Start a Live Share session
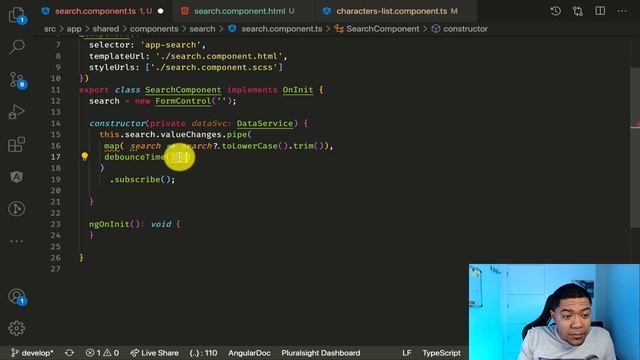Screen dimensions: 640x360 pos(154,353)
